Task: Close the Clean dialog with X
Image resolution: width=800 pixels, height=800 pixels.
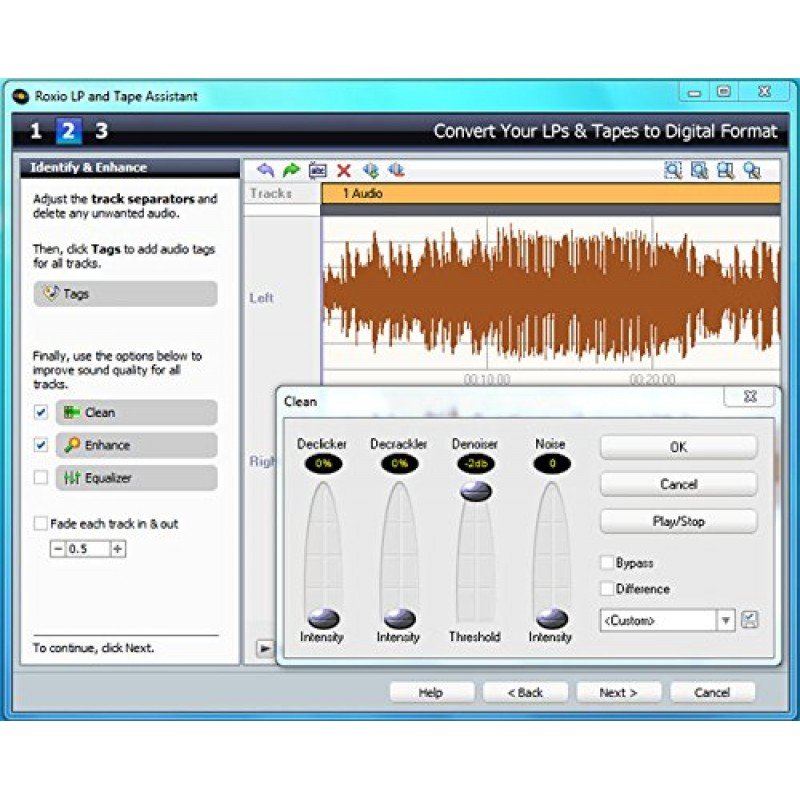Action: [x=750, y=396]
